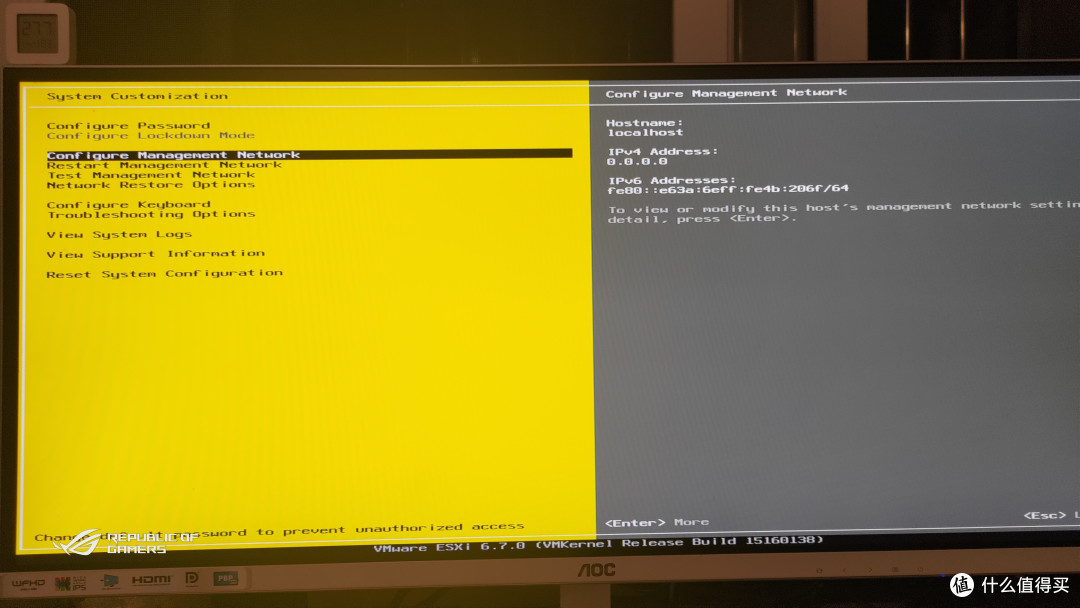Image resolution: width=1080 pixels, height=608 pixels.
Task: Click the 0.0.0.0 IPv4 value
Action: tap(637, 161)
